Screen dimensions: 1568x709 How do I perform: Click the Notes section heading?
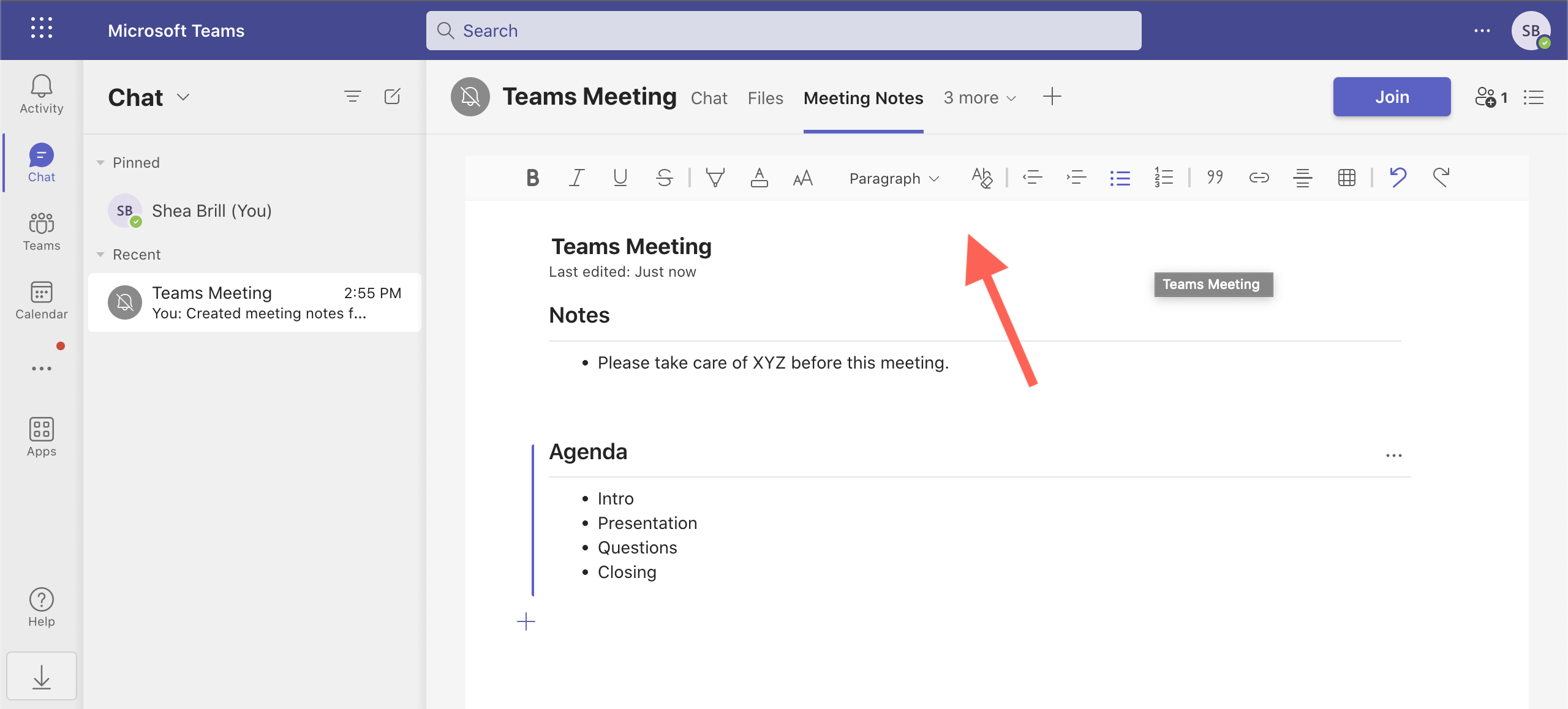pyautogui.click(x=579, y=315)
